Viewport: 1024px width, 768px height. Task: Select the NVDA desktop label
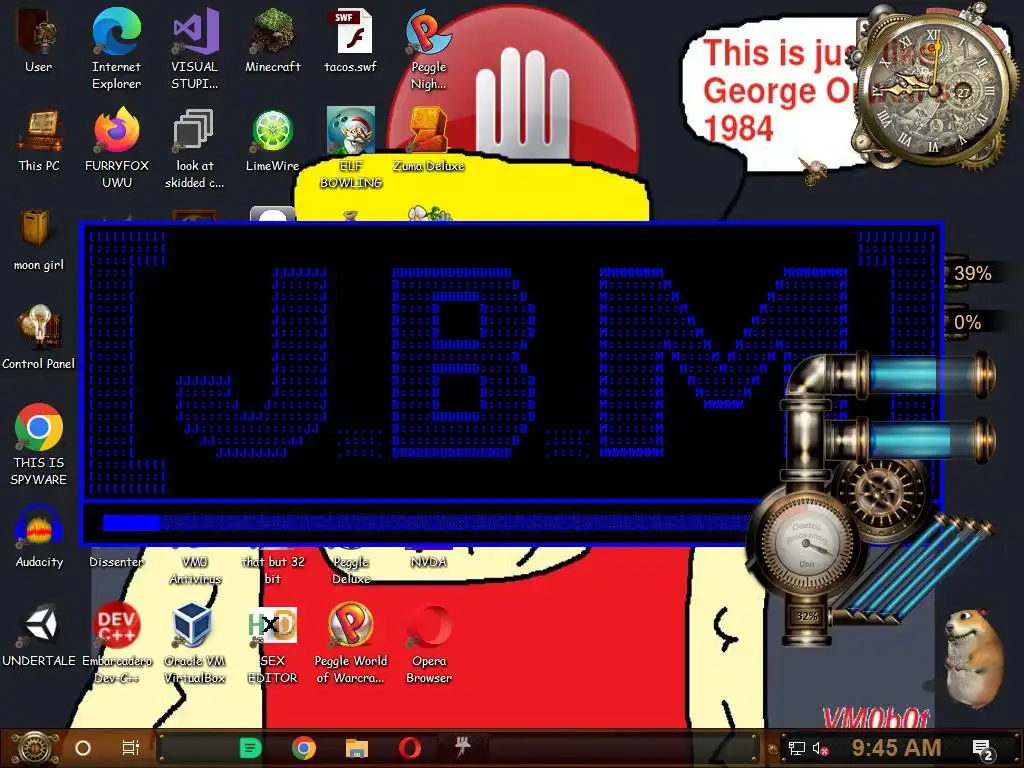point(428,562)
